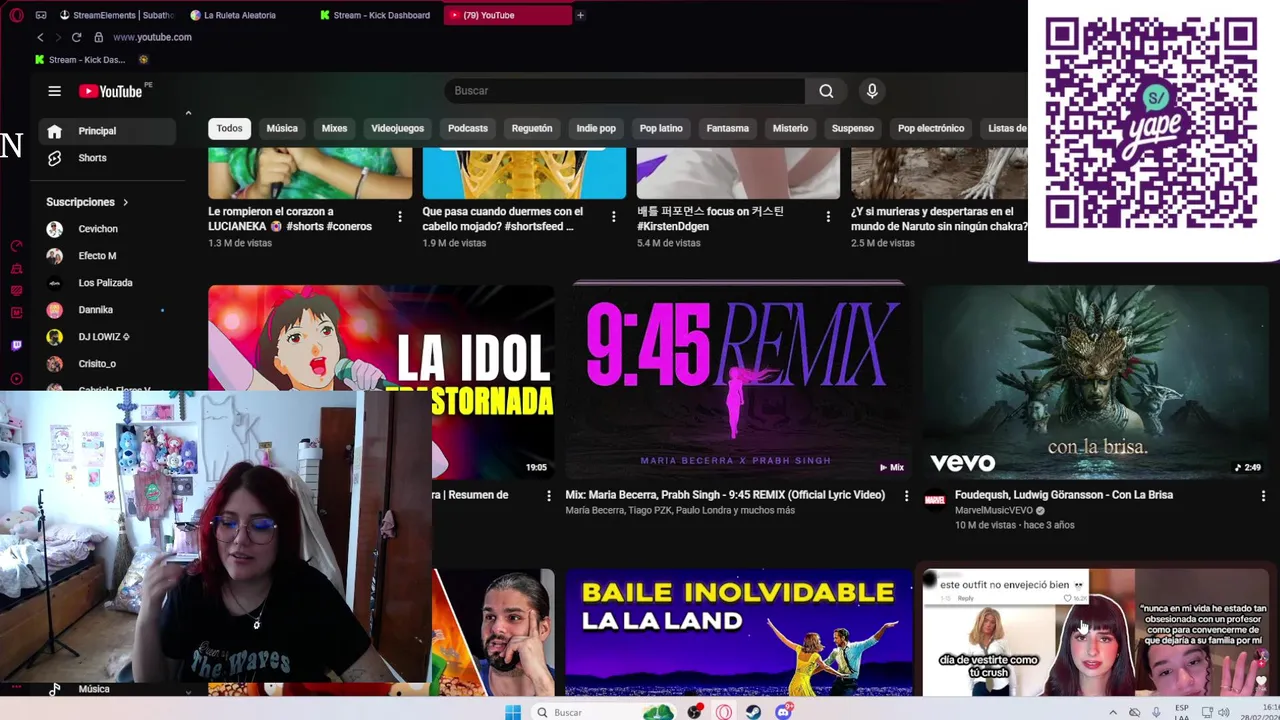Collapse the sidebar with the up caret

click(188, 113)
